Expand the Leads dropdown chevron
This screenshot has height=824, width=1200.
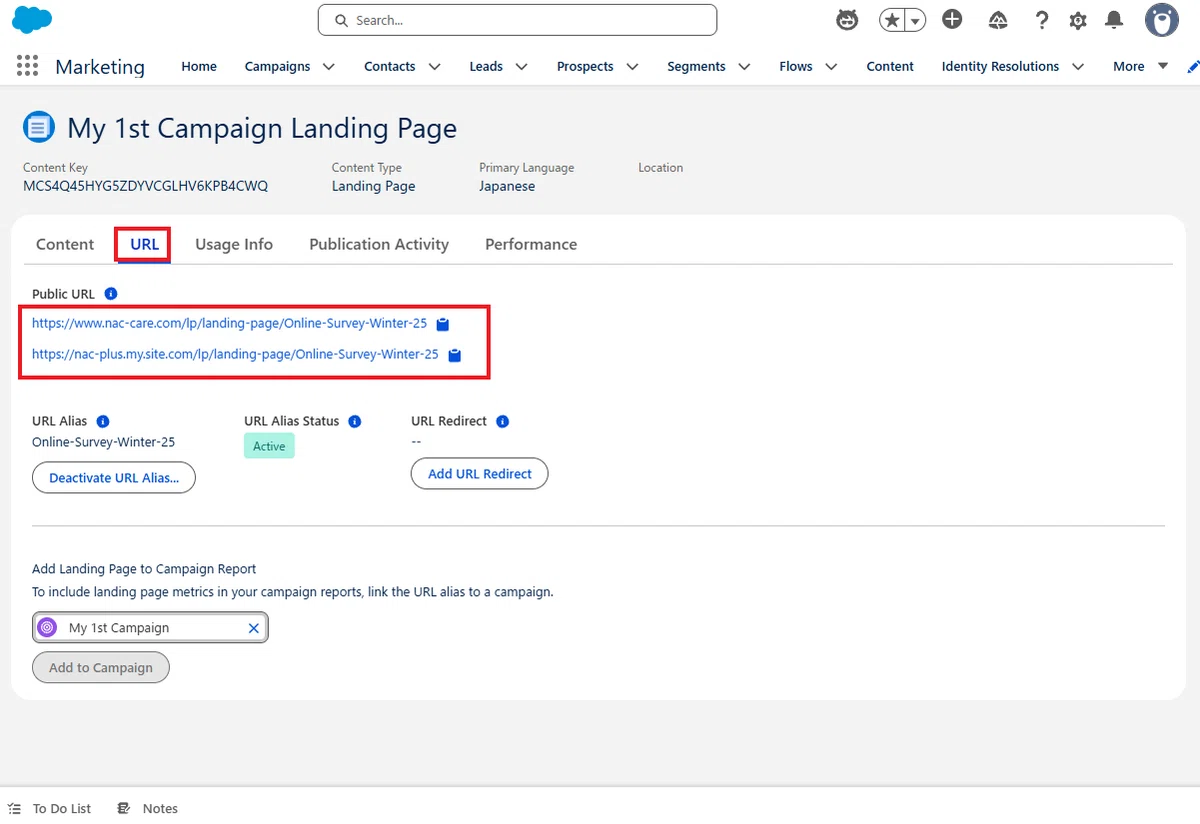click(522, 66)
